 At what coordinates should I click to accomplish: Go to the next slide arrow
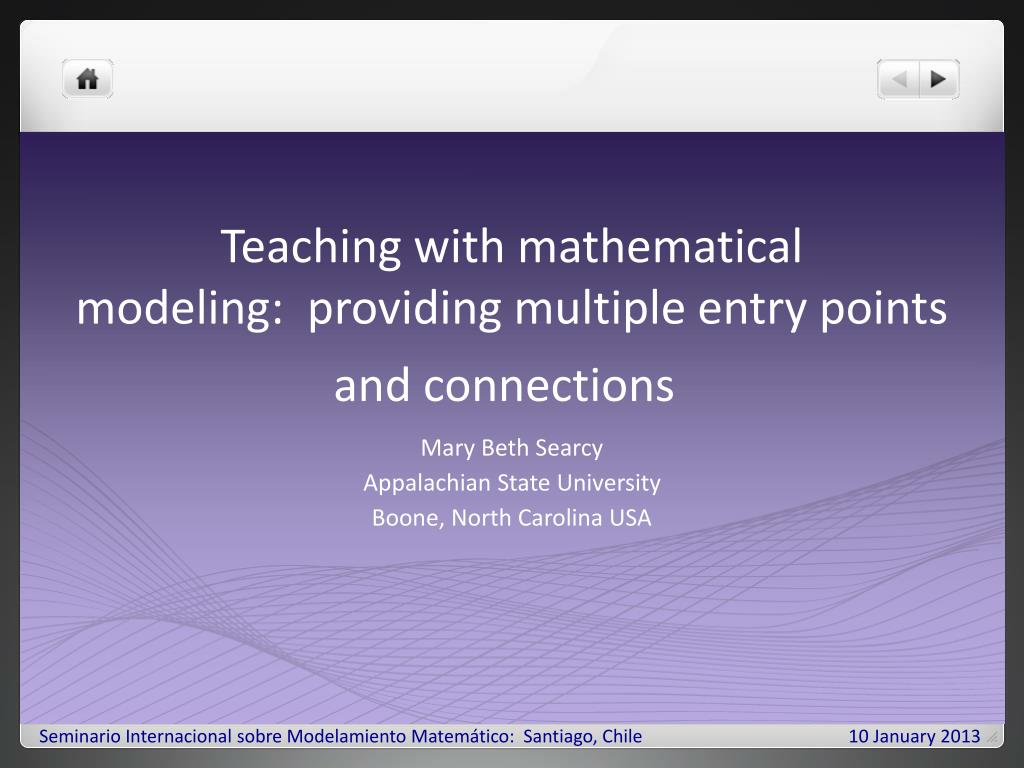[939, 79]
